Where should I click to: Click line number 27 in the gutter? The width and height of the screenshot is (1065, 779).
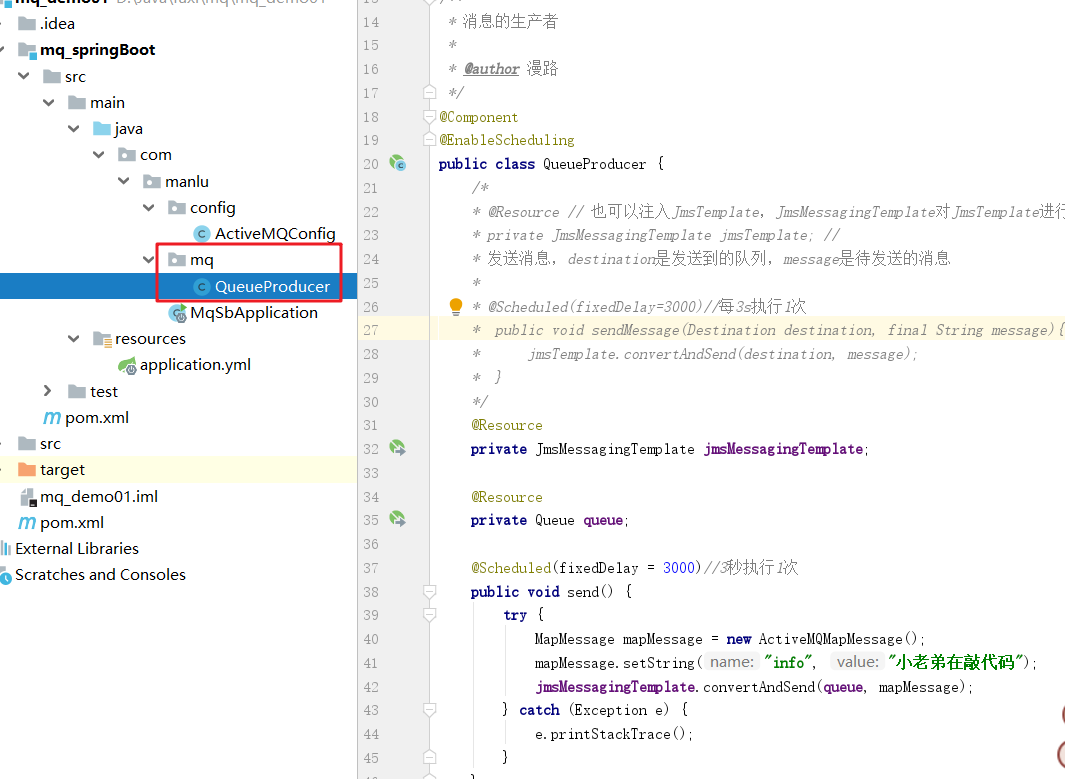coord(371,330)
